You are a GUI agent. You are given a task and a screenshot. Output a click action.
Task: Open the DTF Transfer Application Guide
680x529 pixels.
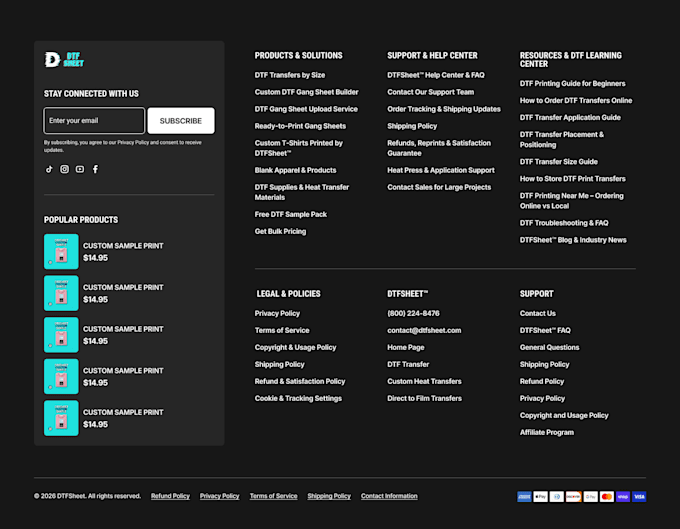(570, 117)
